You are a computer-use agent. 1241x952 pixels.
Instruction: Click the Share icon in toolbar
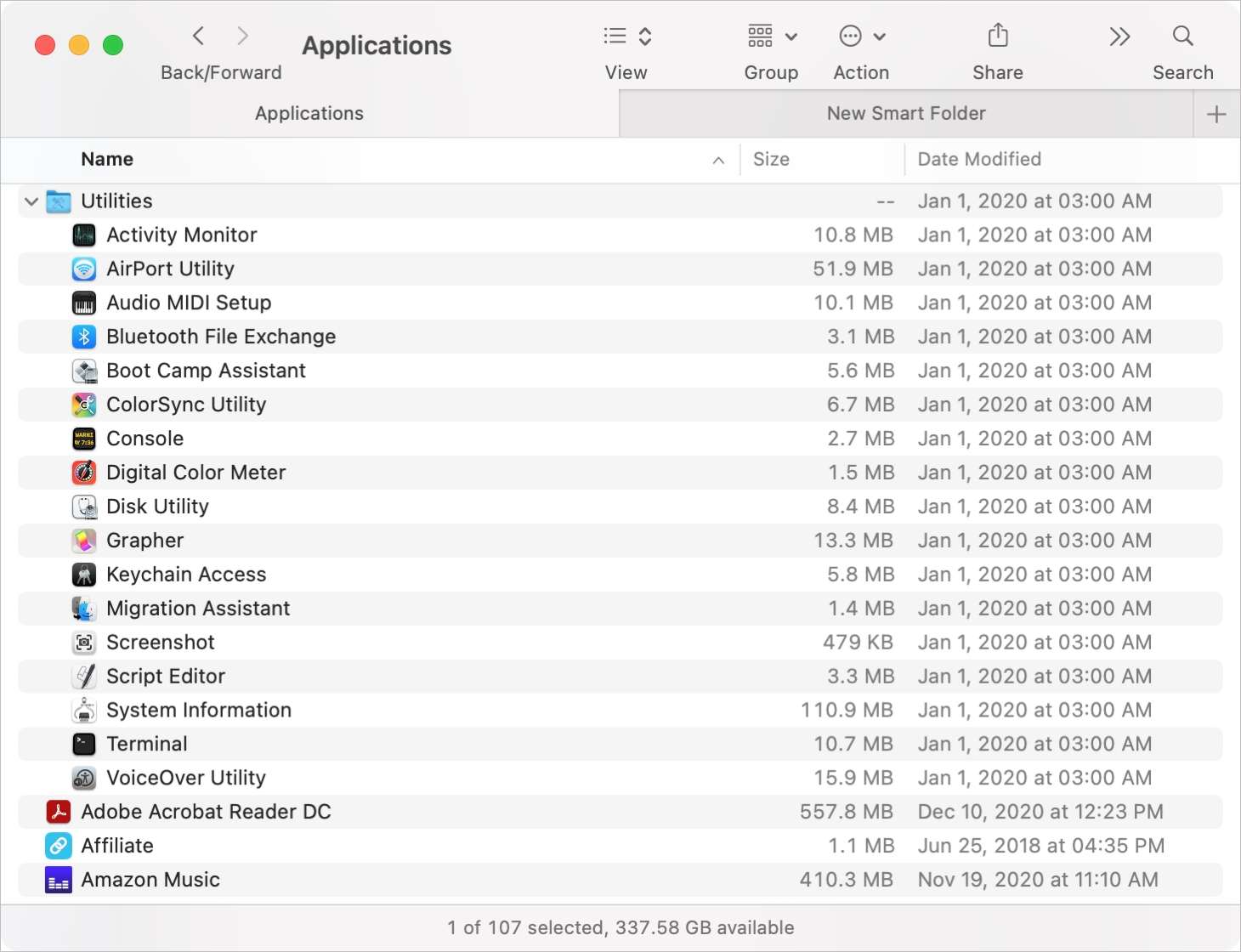pos(997,36)
